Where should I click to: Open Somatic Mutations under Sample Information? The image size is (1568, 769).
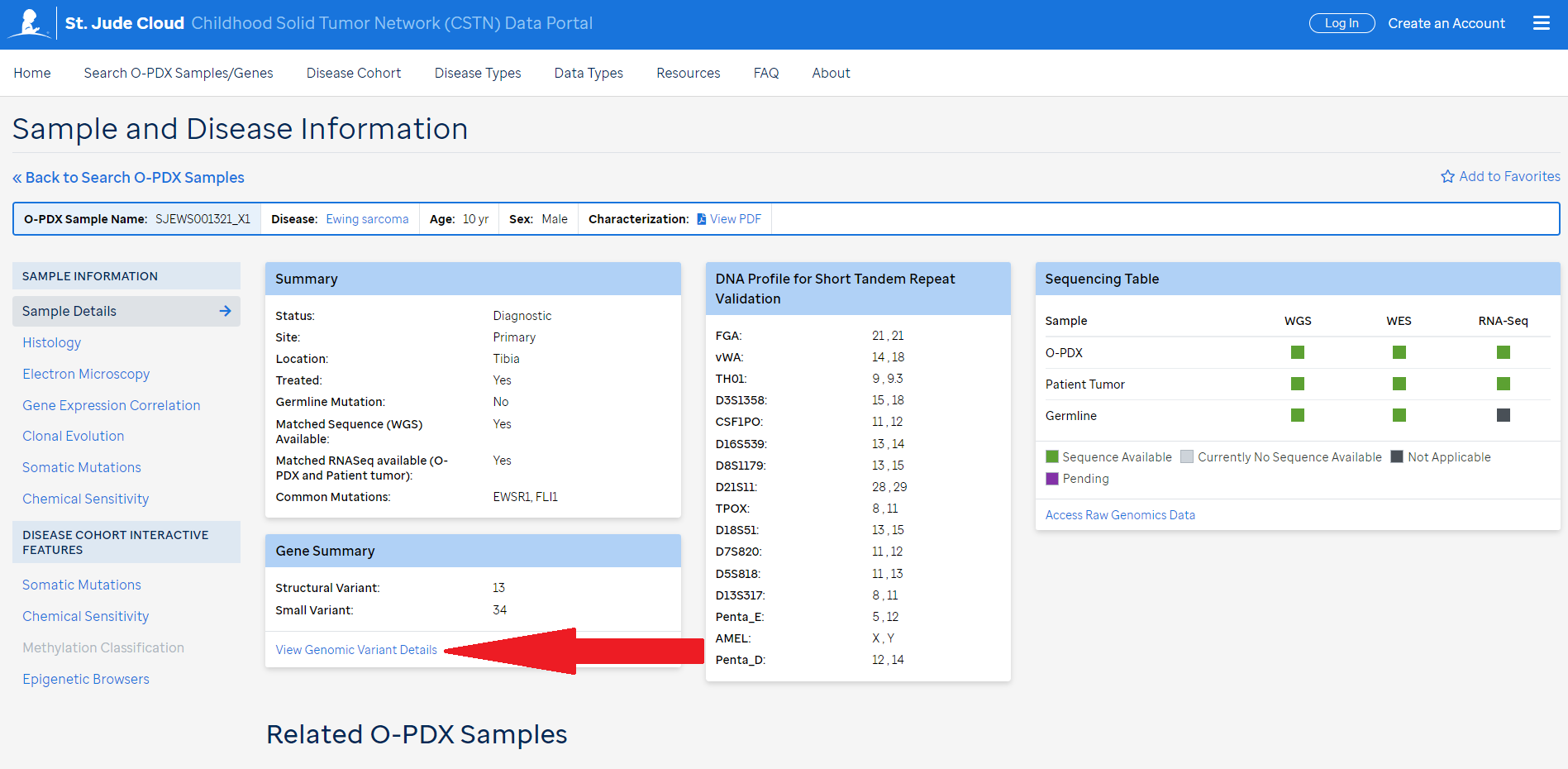click(x=82, y=467)
